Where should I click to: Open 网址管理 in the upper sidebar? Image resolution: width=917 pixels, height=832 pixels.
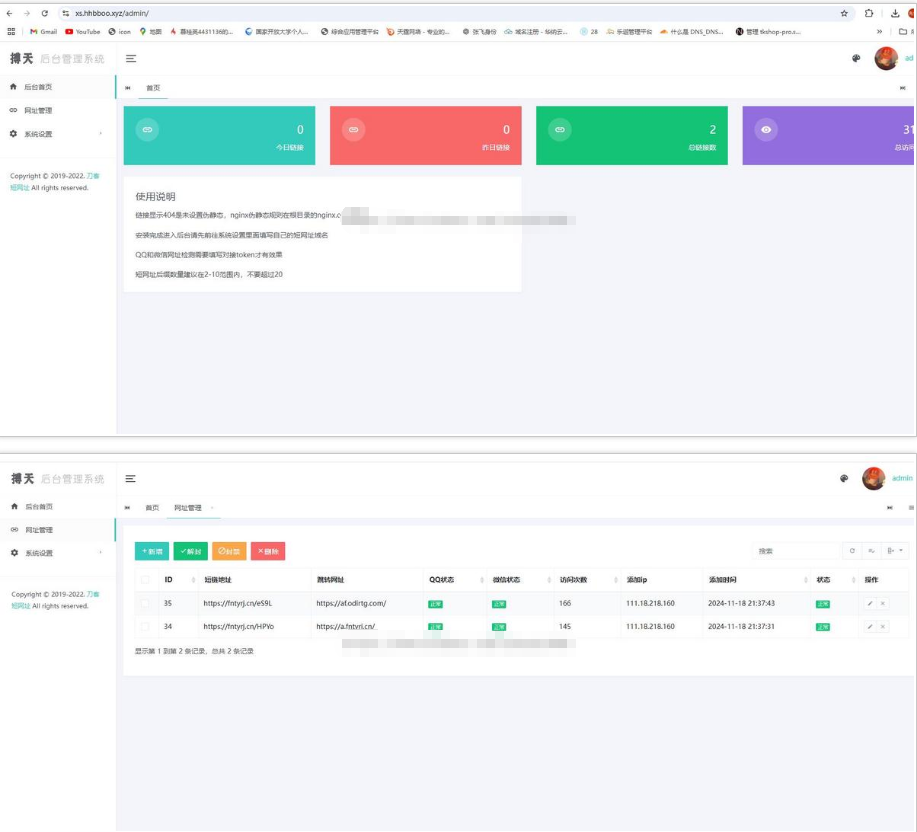[x=38, y=111]
